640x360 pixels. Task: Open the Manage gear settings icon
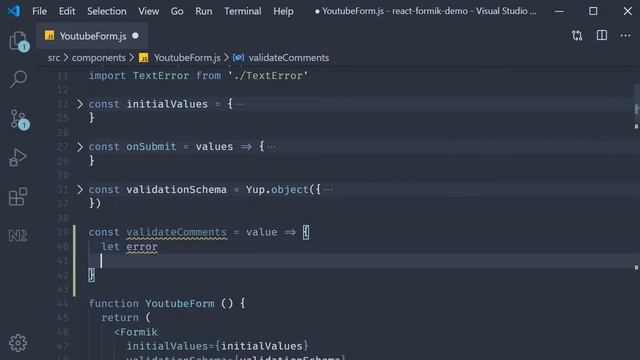tap(18, 343)
